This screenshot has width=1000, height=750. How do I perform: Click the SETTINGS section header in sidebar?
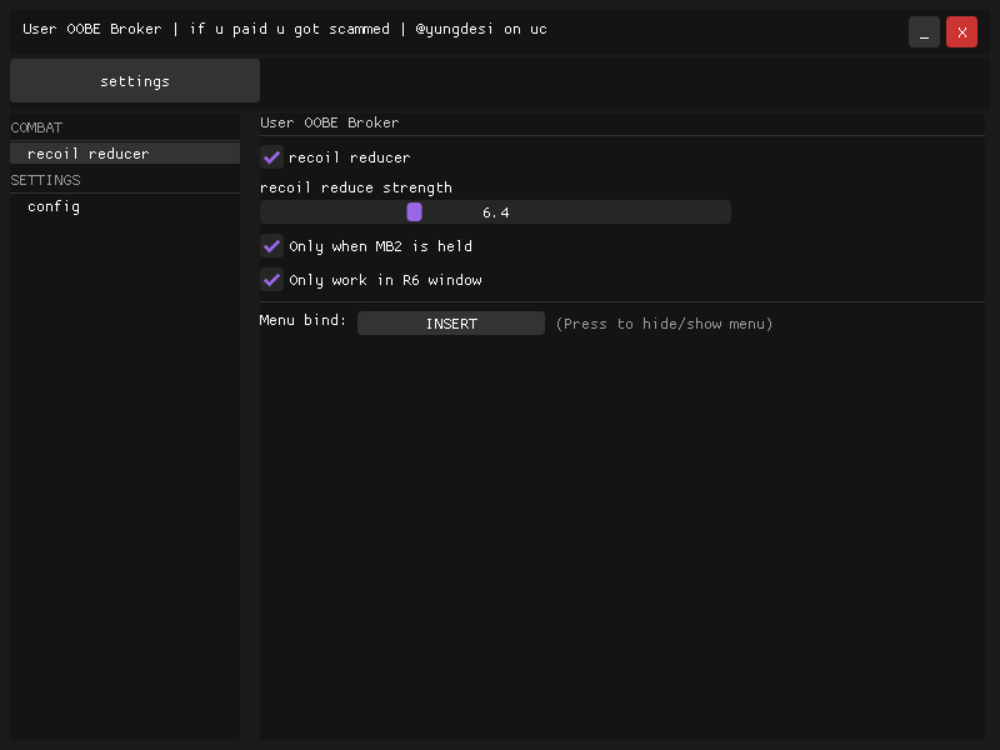pos(46,181)
